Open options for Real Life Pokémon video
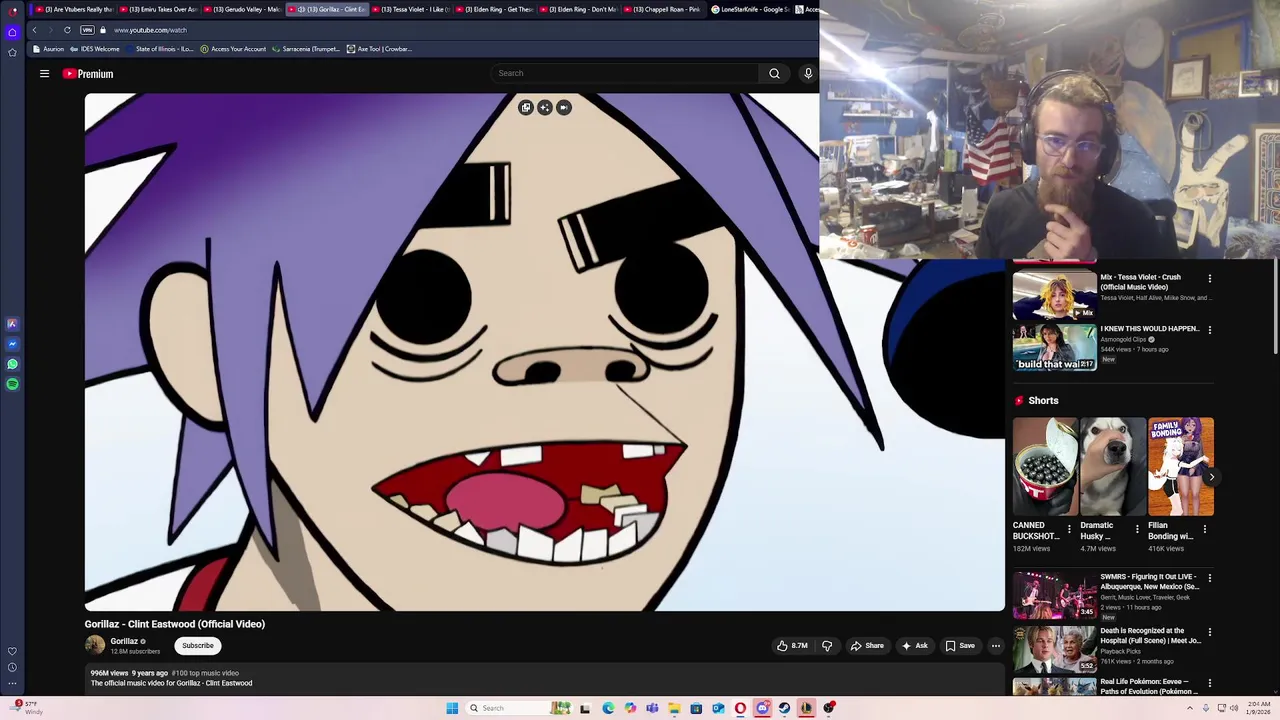This screenshot has width=1280, height=720. 1209,684
